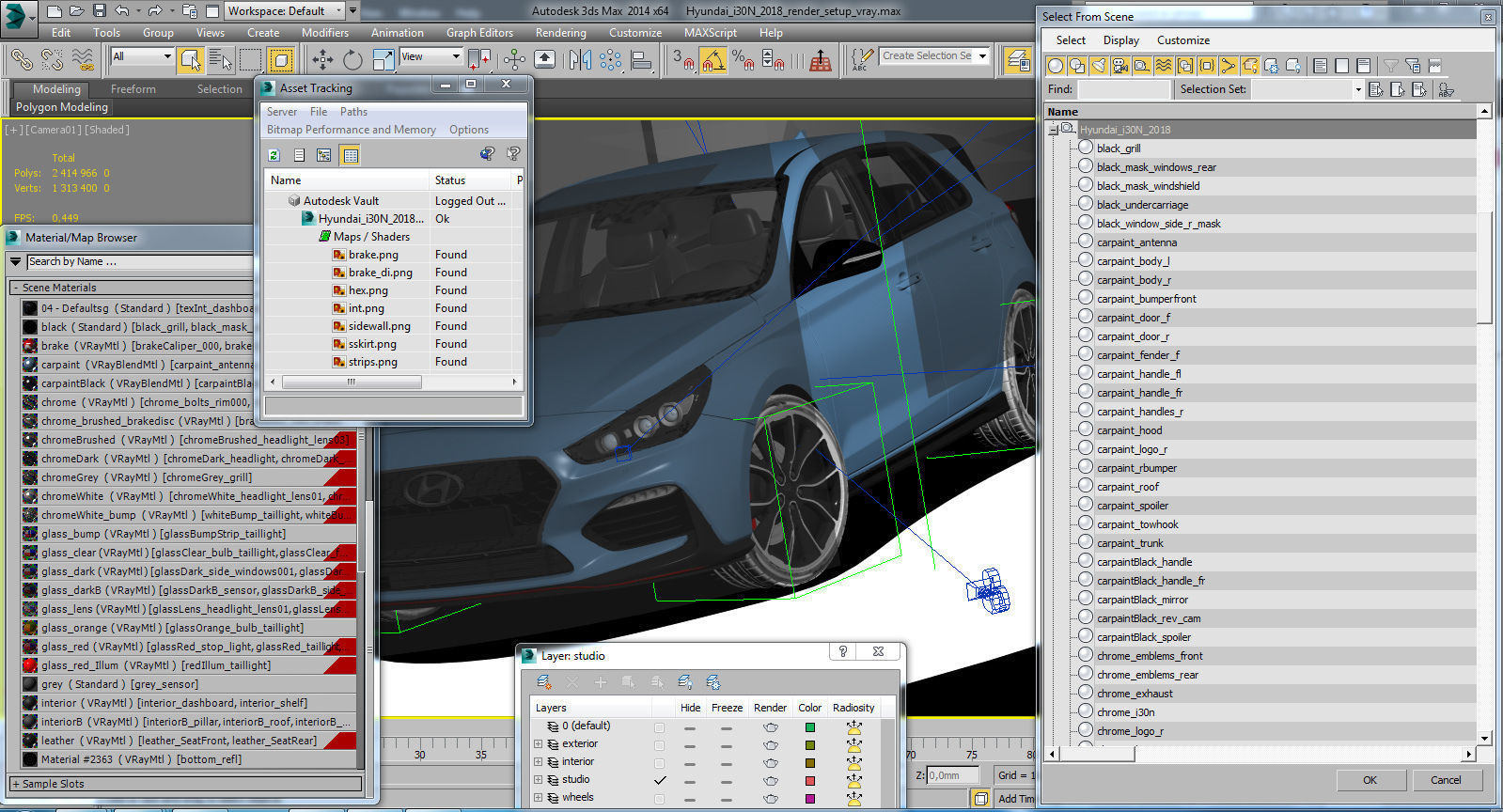Toggle Radiosity for the wheels layer
The height and width of the screenshot is (812, 1503).
[x=853, y=799]
